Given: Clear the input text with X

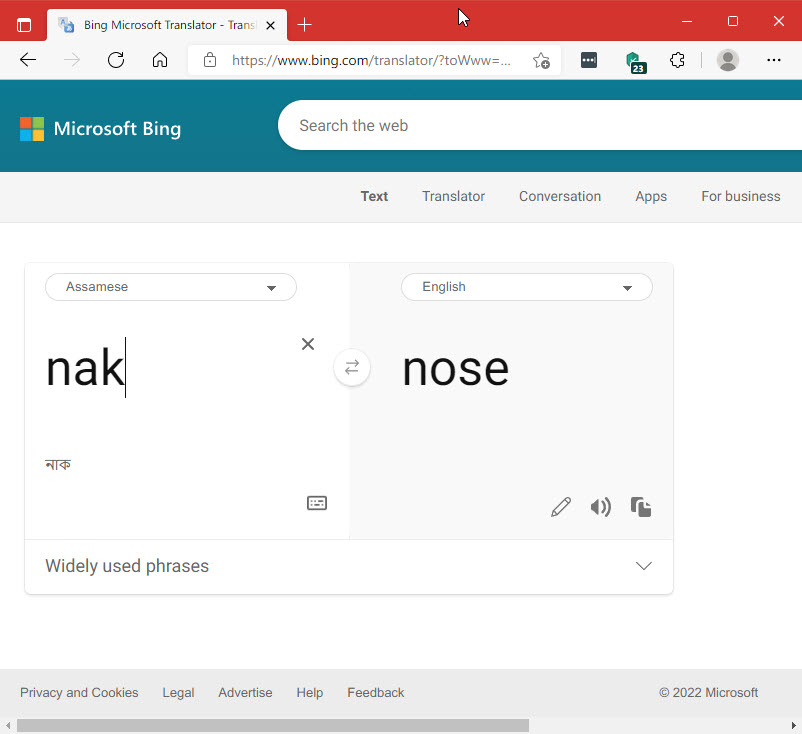Looking at the screenshot, I should click(x=308, y=344).
